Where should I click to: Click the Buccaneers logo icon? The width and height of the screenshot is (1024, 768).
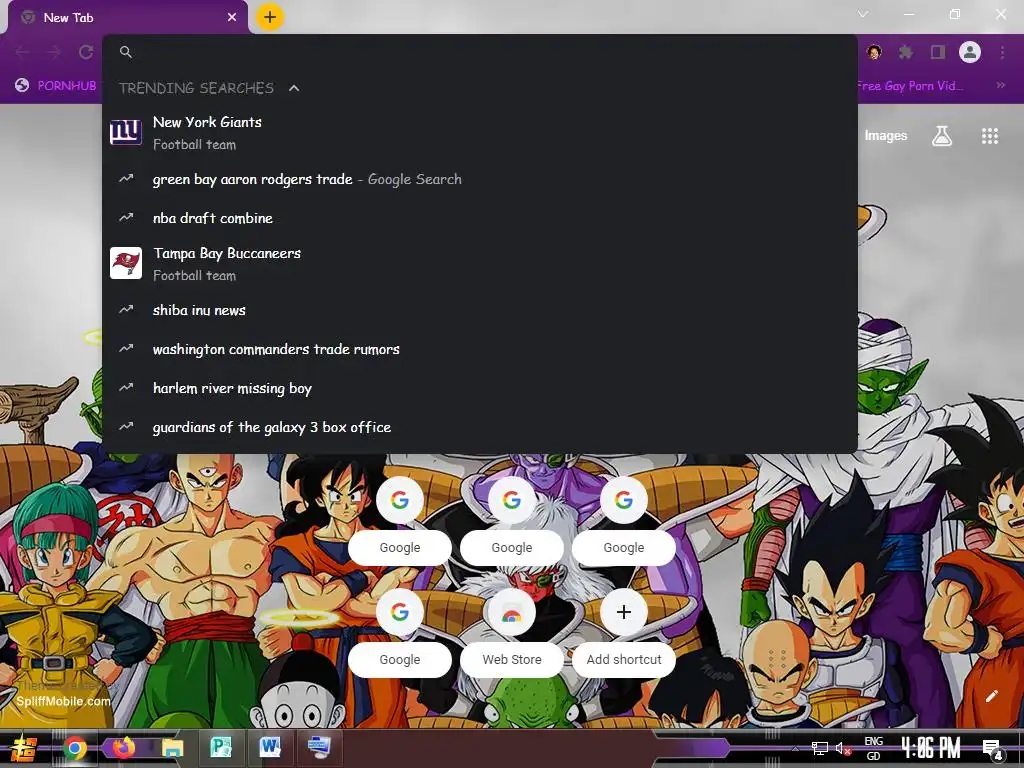[126, 263]
